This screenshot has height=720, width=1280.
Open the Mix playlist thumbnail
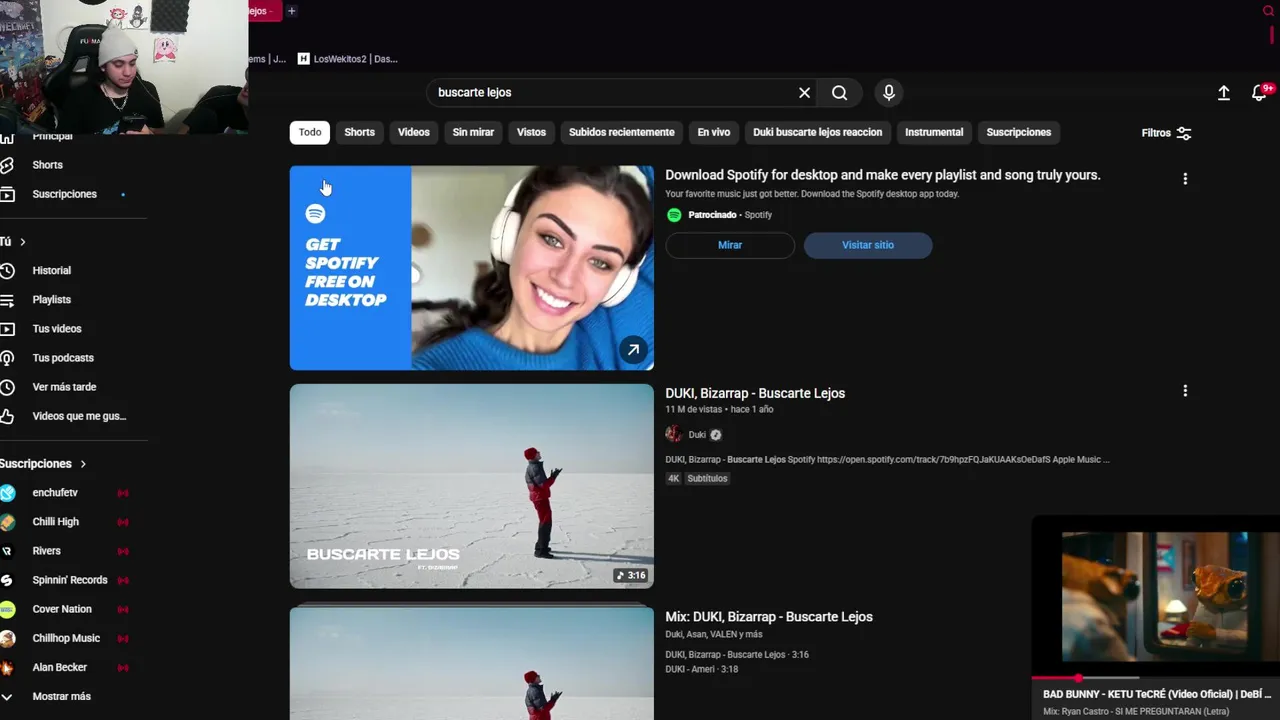pyautogui.click(x=471, y=662)
